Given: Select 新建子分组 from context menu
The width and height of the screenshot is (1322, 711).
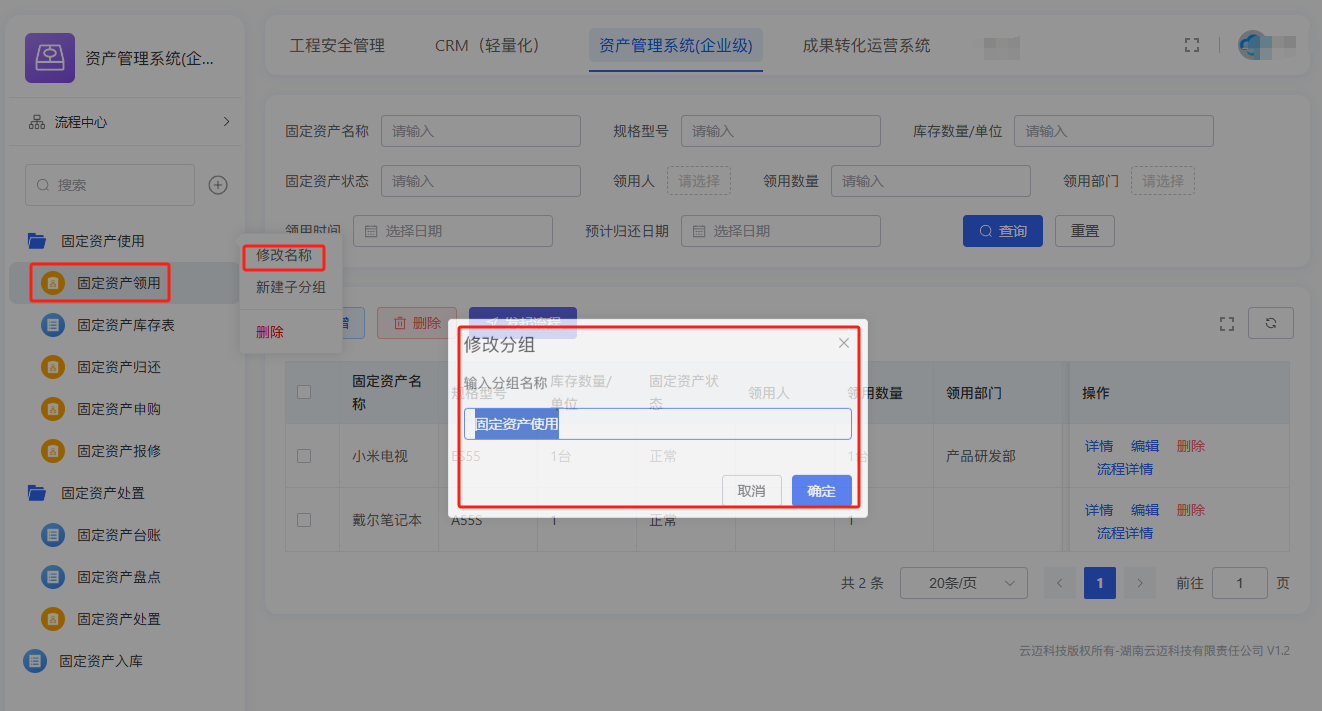Looking at the screenshot, I should [x=291, y=288].
